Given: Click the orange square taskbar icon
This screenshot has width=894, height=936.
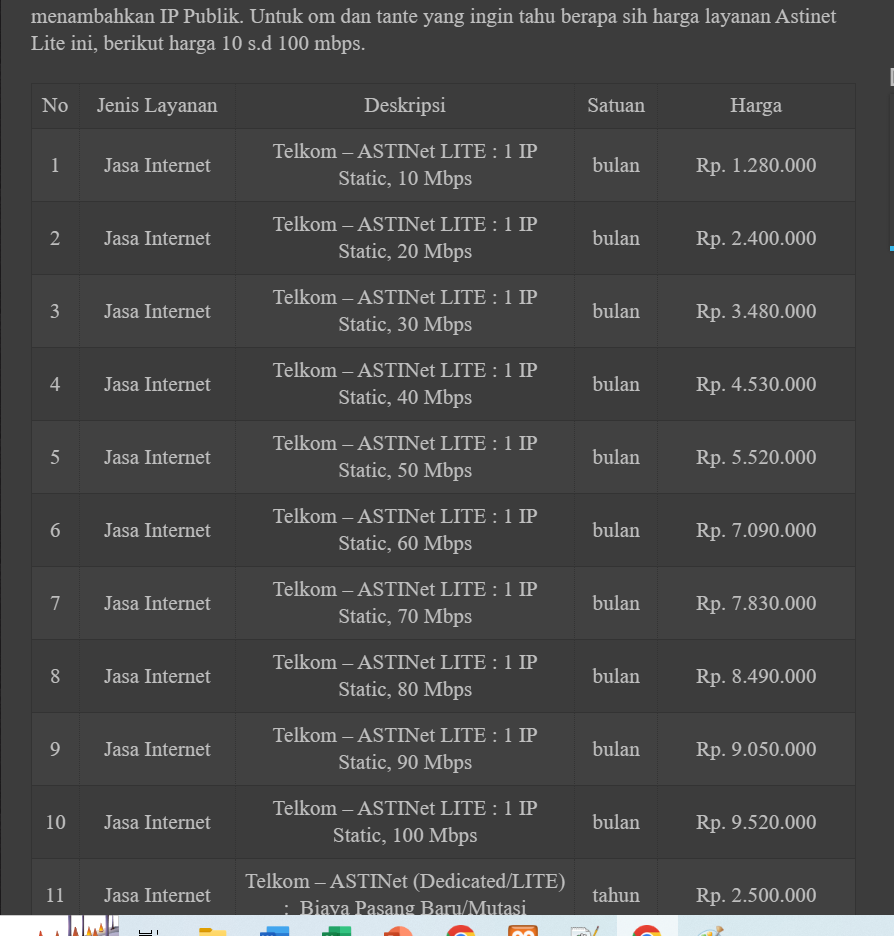Looking at the screenshot, I should click(x=522, y=930).
